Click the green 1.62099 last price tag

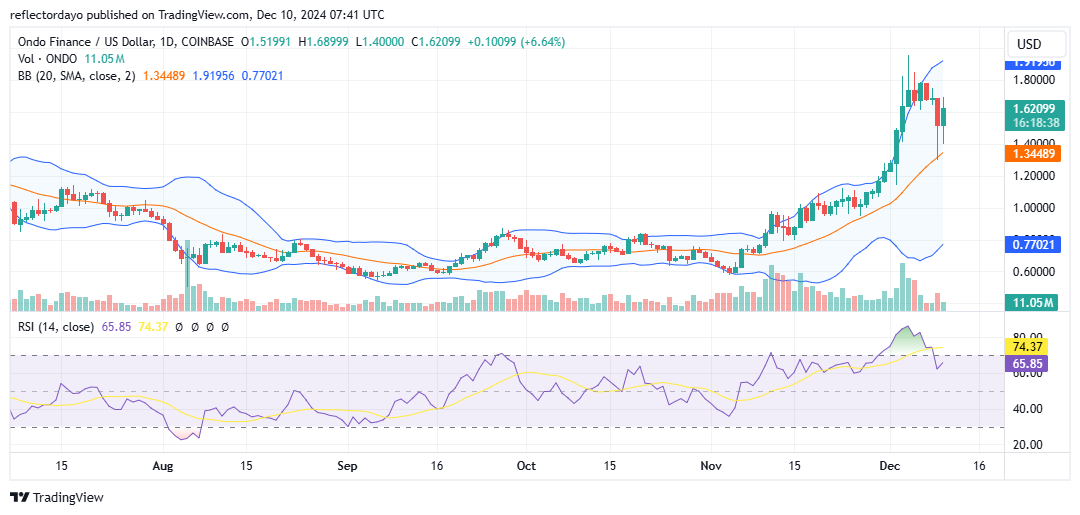1035,107
